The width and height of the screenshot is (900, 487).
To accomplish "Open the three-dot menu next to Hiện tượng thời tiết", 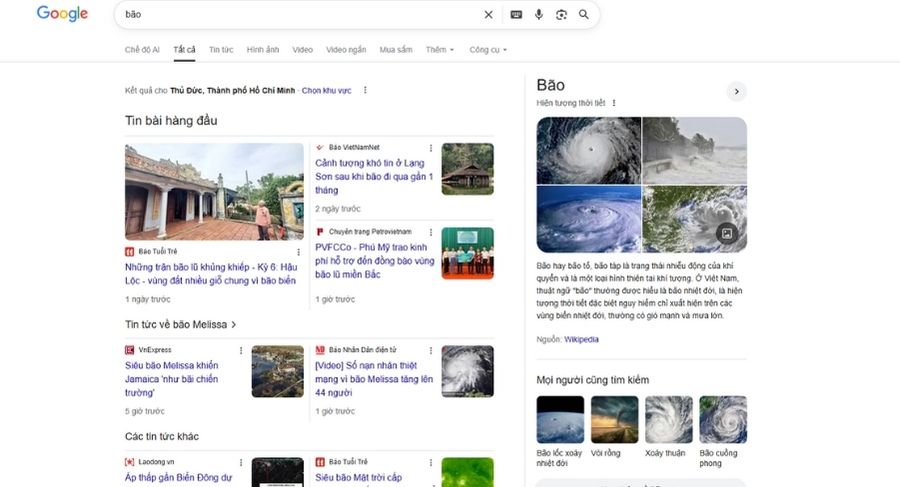I will click(614, 103).
